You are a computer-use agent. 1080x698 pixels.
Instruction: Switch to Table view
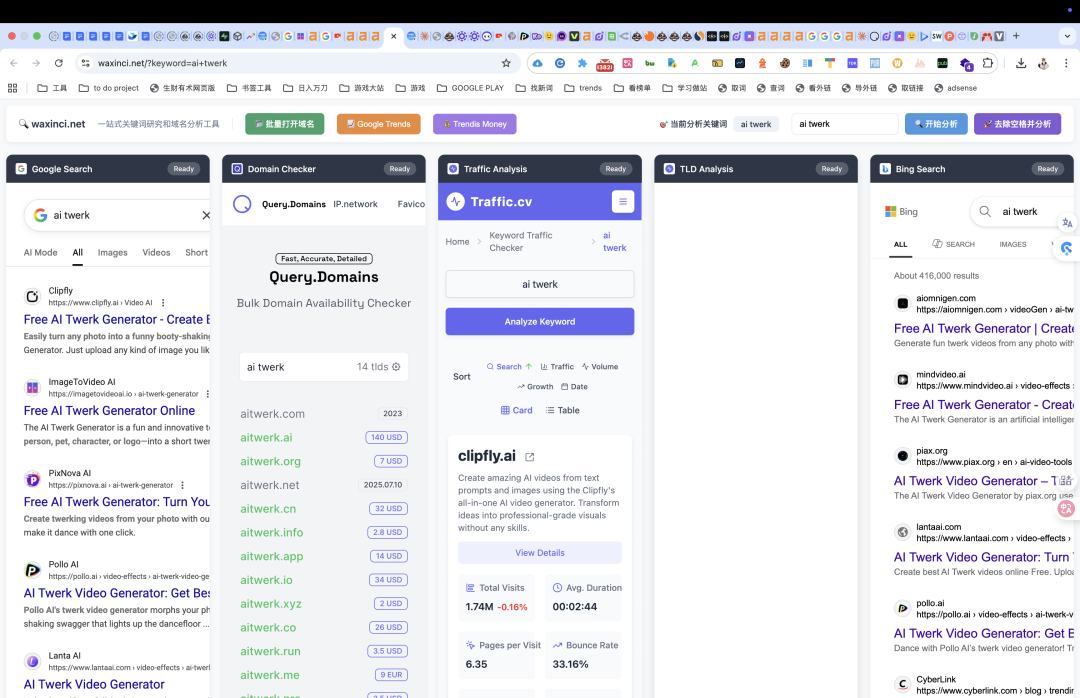[x=563, y=410]
